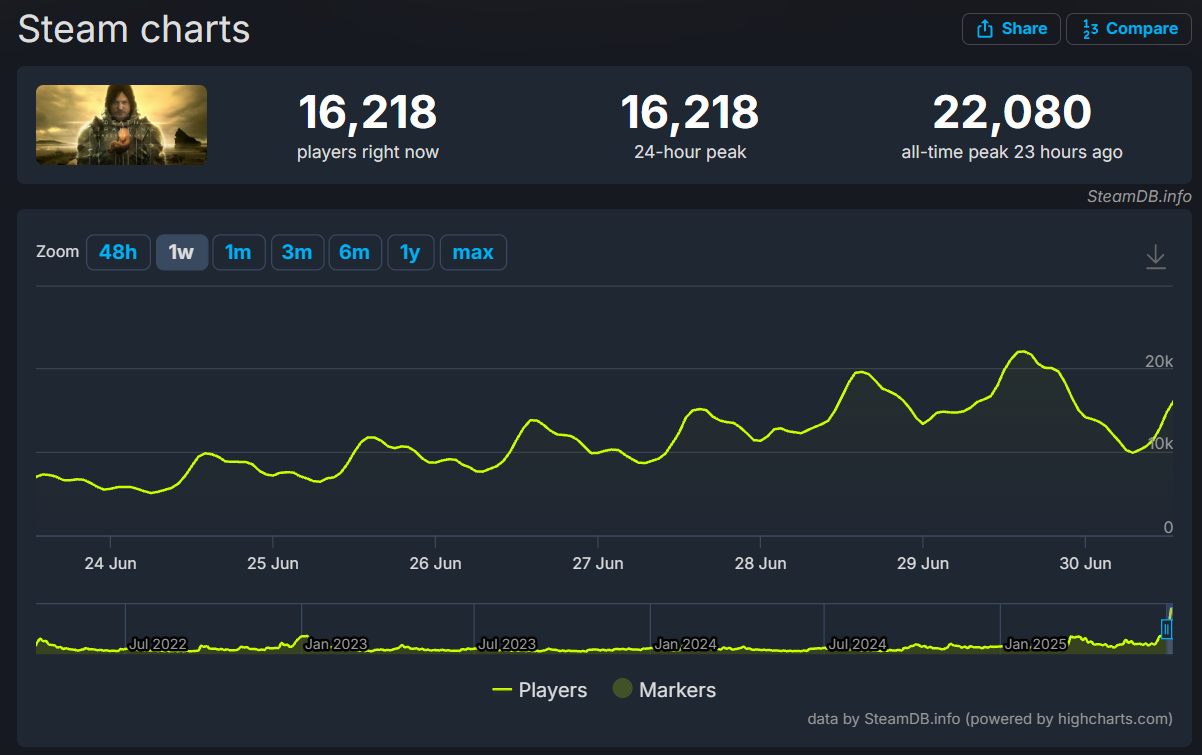Choose the max zoom range
The width and height of the screenshot is (1202, 755).
[473, 252]
